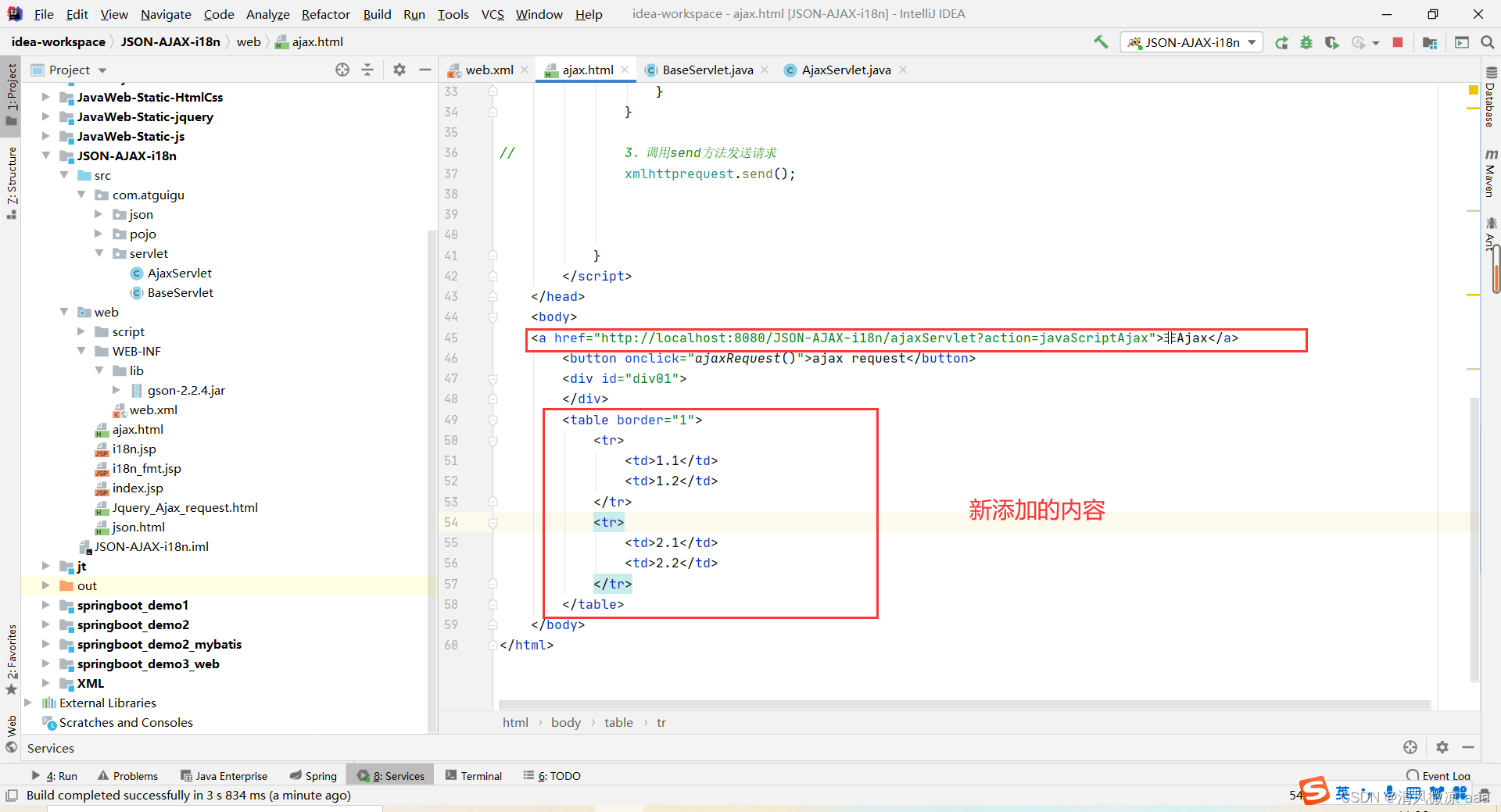Screen dimensions: 1501x812
Task: Open the Favorites side tool window
Action: (x=11, y=660)
